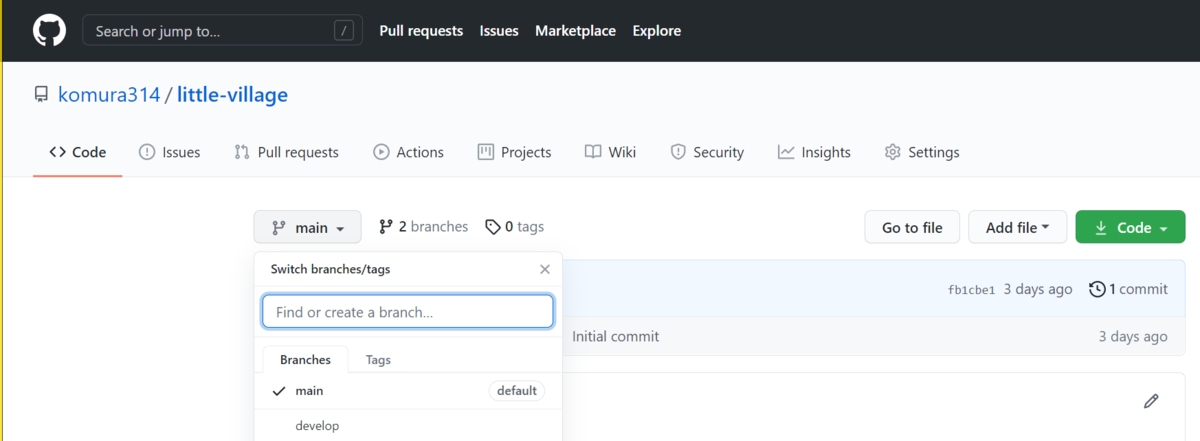Open the main branch dropdown
Image resolution: width=1200 pixels, height=441 pixels.
(x=308, y=227)
